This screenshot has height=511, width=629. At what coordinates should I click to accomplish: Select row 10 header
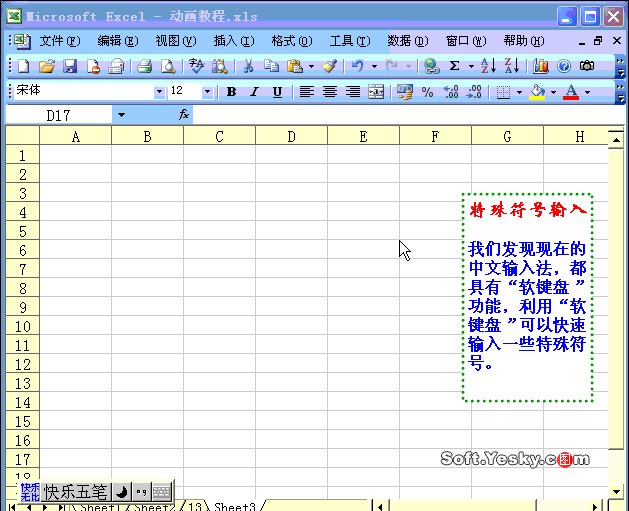pos(22,326)
